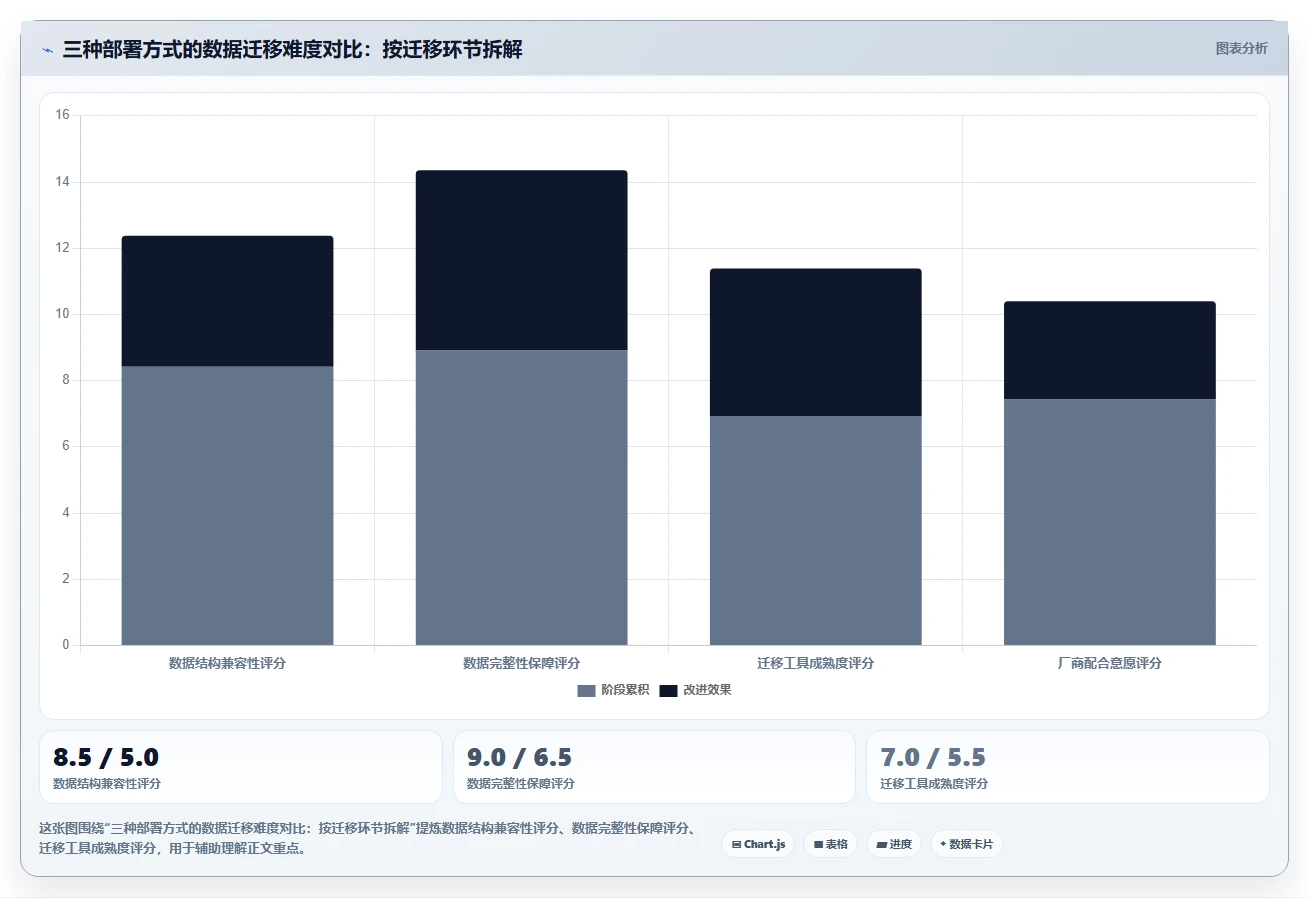Screen dimensions: 1309x898
Task: Click the grey segment of 数据完整性保障评分 bar
Action: (521, 497)
